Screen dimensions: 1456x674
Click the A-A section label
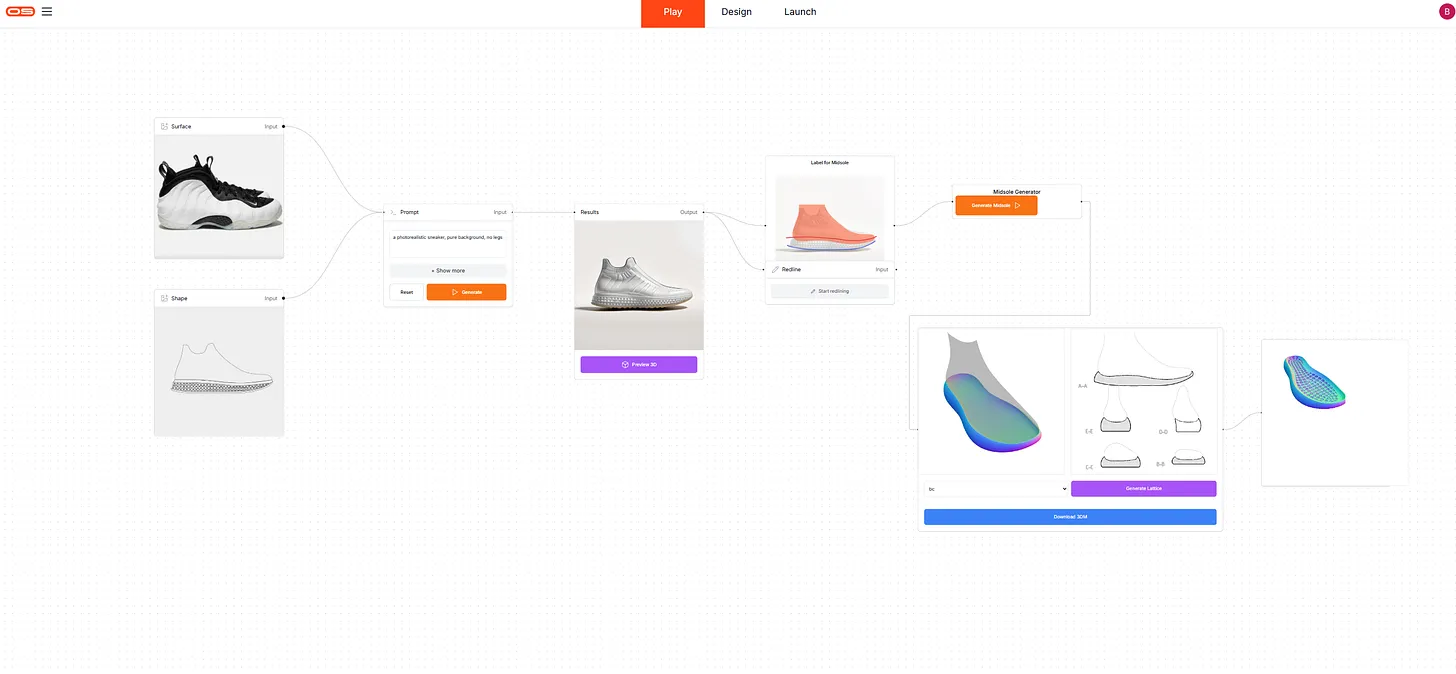[x=1082, y=386]
